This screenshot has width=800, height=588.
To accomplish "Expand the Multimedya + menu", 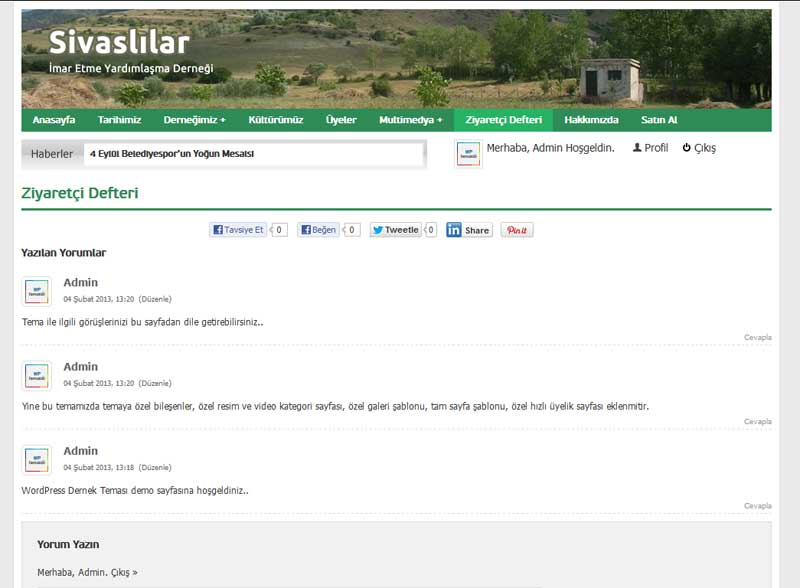I will (411, 120).
